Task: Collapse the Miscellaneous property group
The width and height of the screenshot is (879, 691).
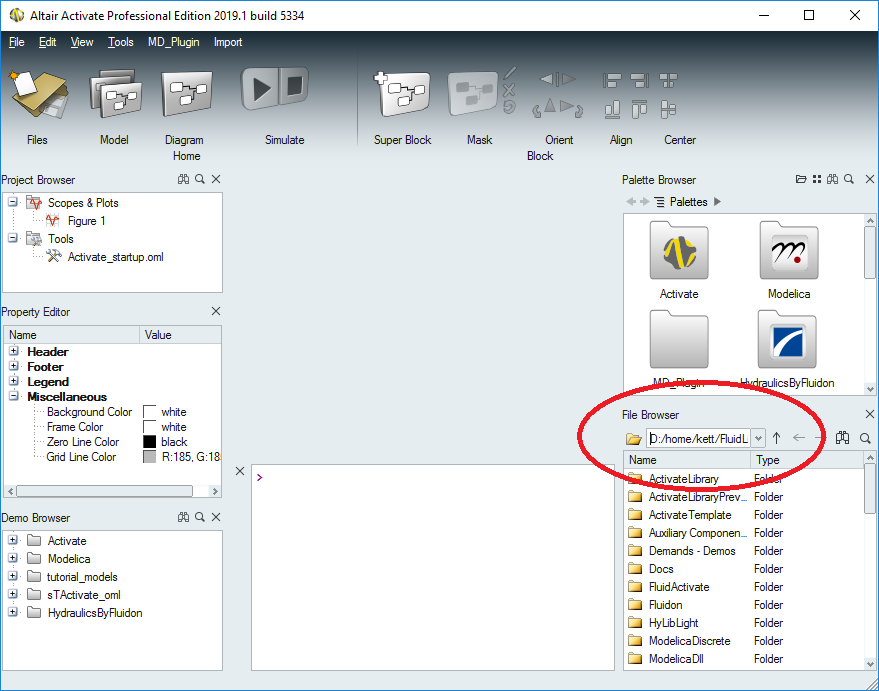Action: pos(13,396)
